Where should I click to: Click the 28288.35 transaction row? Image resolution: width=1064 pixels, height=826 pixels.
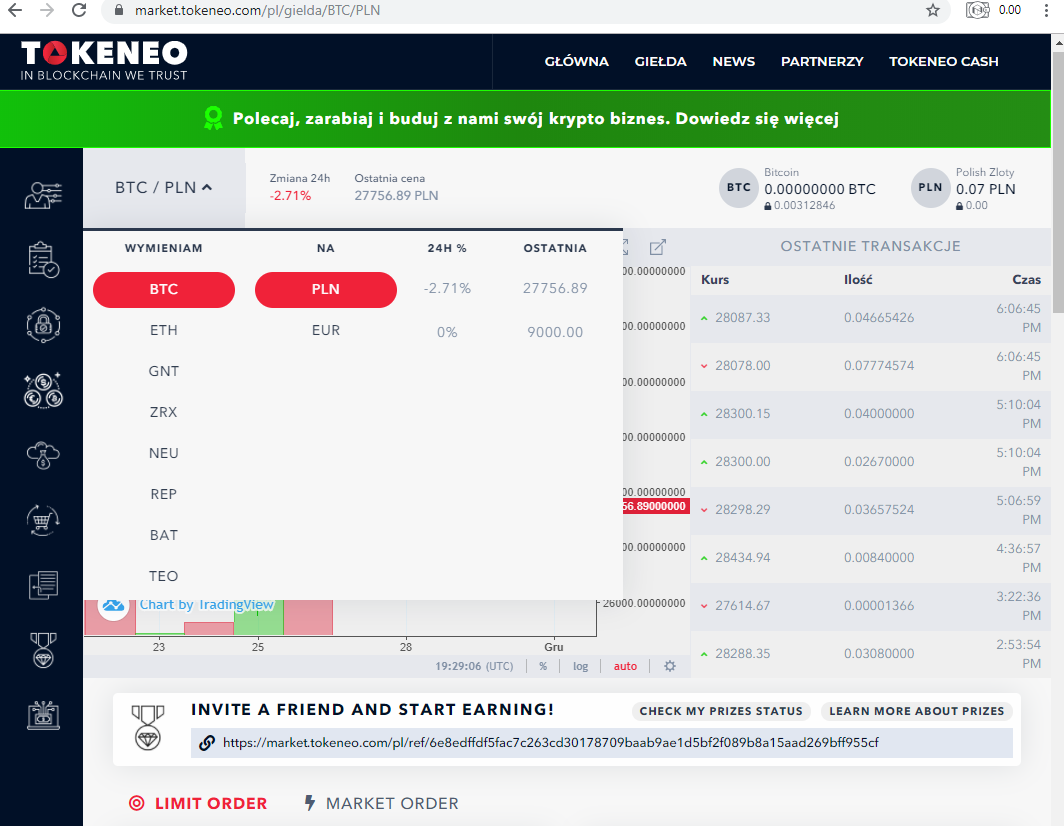(871, 654)
